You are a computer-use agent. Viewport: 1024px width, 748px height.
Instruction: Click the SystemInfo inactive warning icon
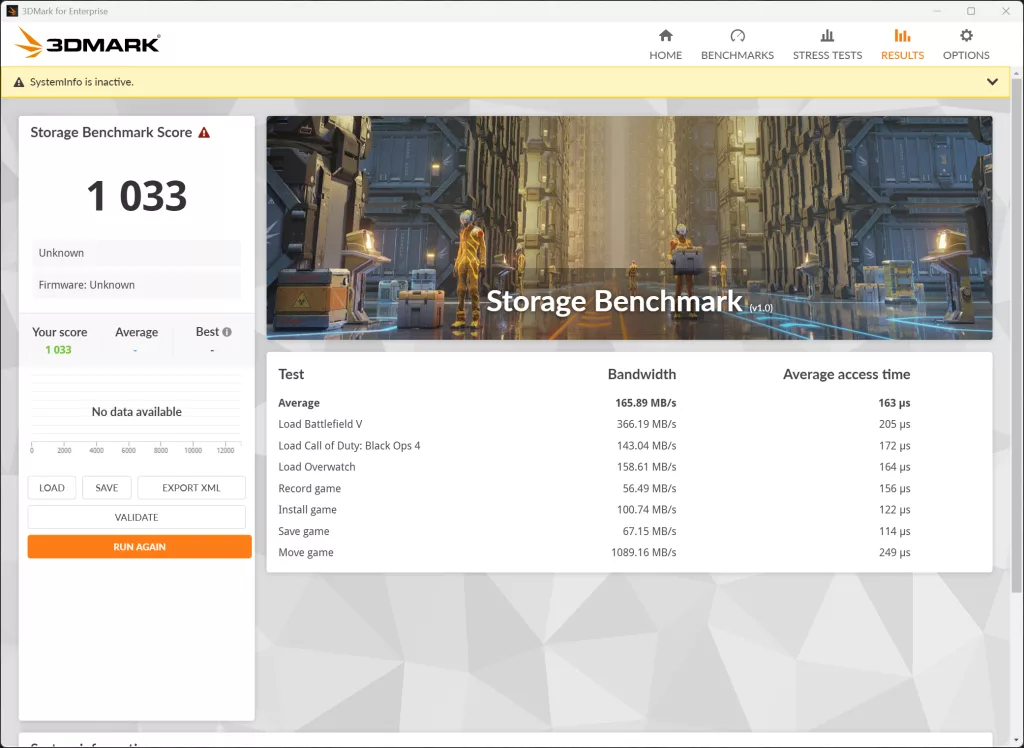point(19,82)
